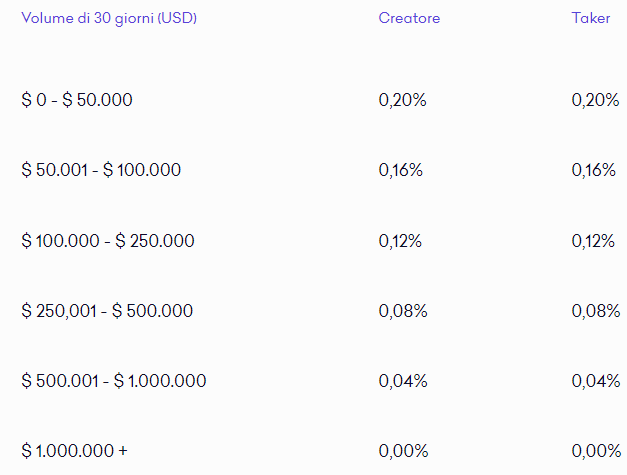Click the 0,04% Taker fee value
The image size is (627, 475).
pos(596,381)
